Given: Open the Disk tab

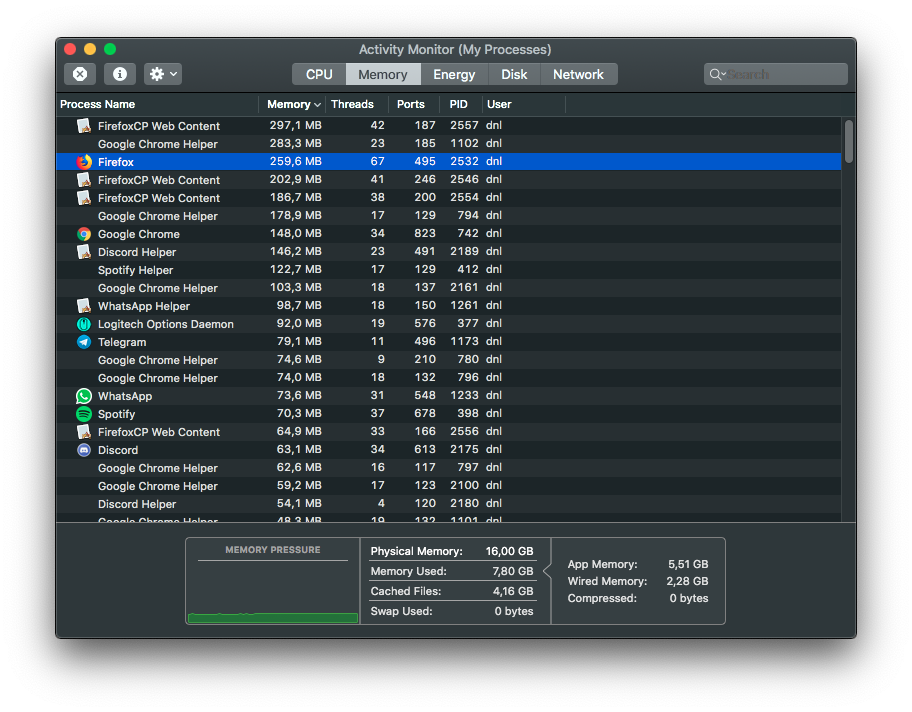Looking at the screenshot, I should [x=514, y=74].
